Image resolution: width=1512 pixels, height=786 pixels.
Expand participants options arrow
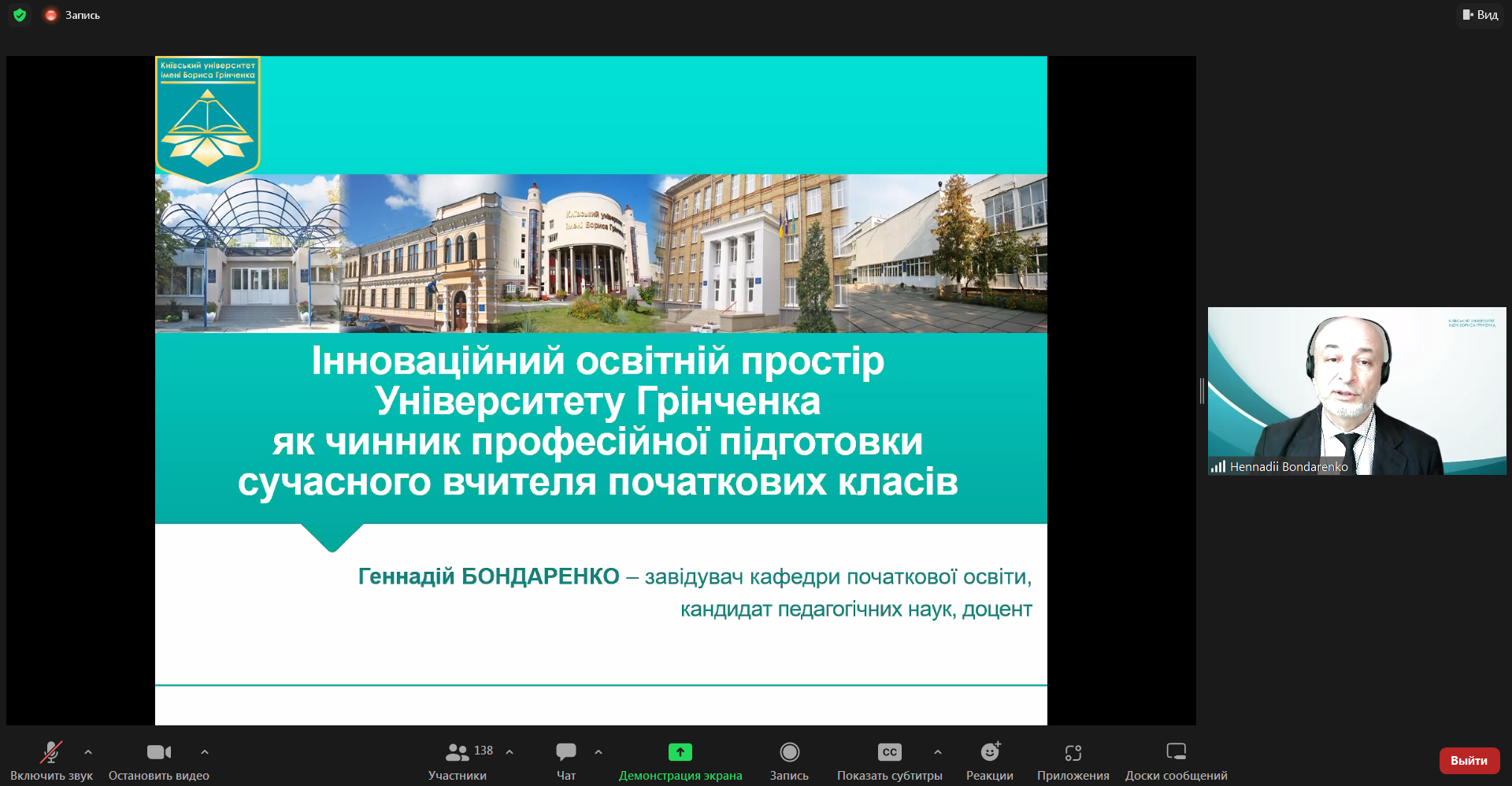click(x=510, y=752)
